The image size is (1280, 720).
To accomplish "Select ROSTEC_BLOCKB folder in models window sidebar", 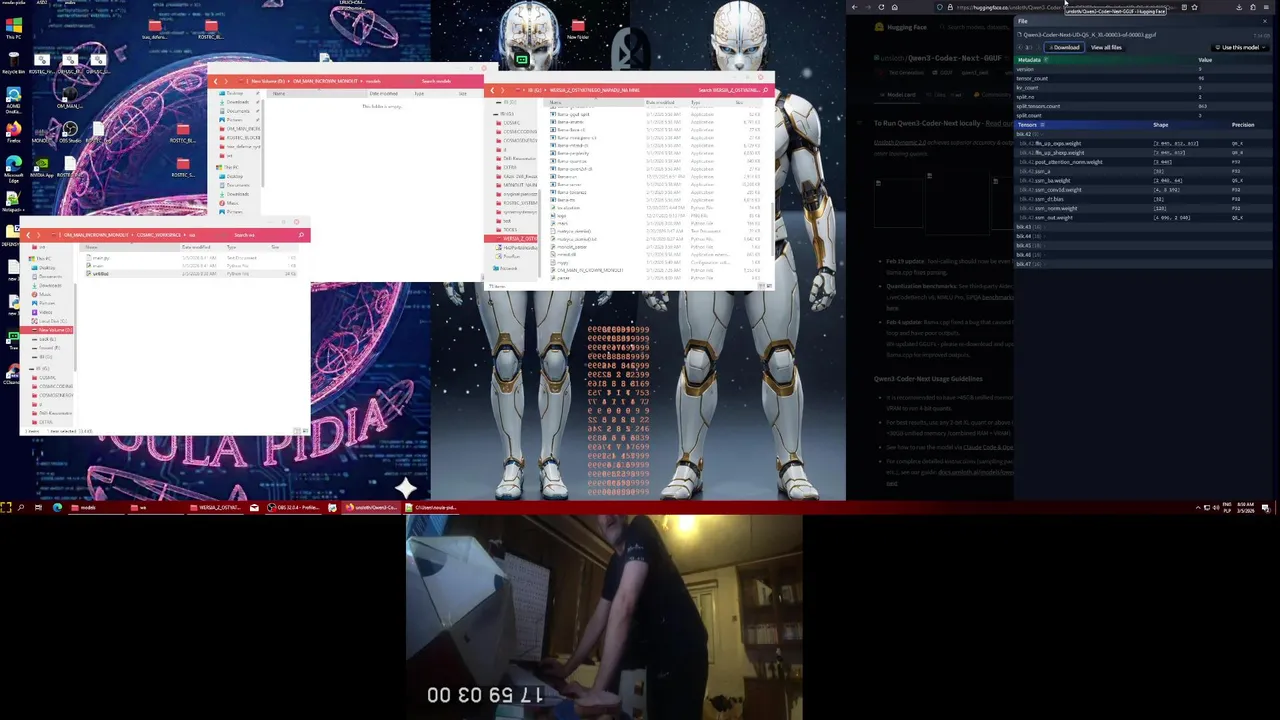I will [241, 138].
